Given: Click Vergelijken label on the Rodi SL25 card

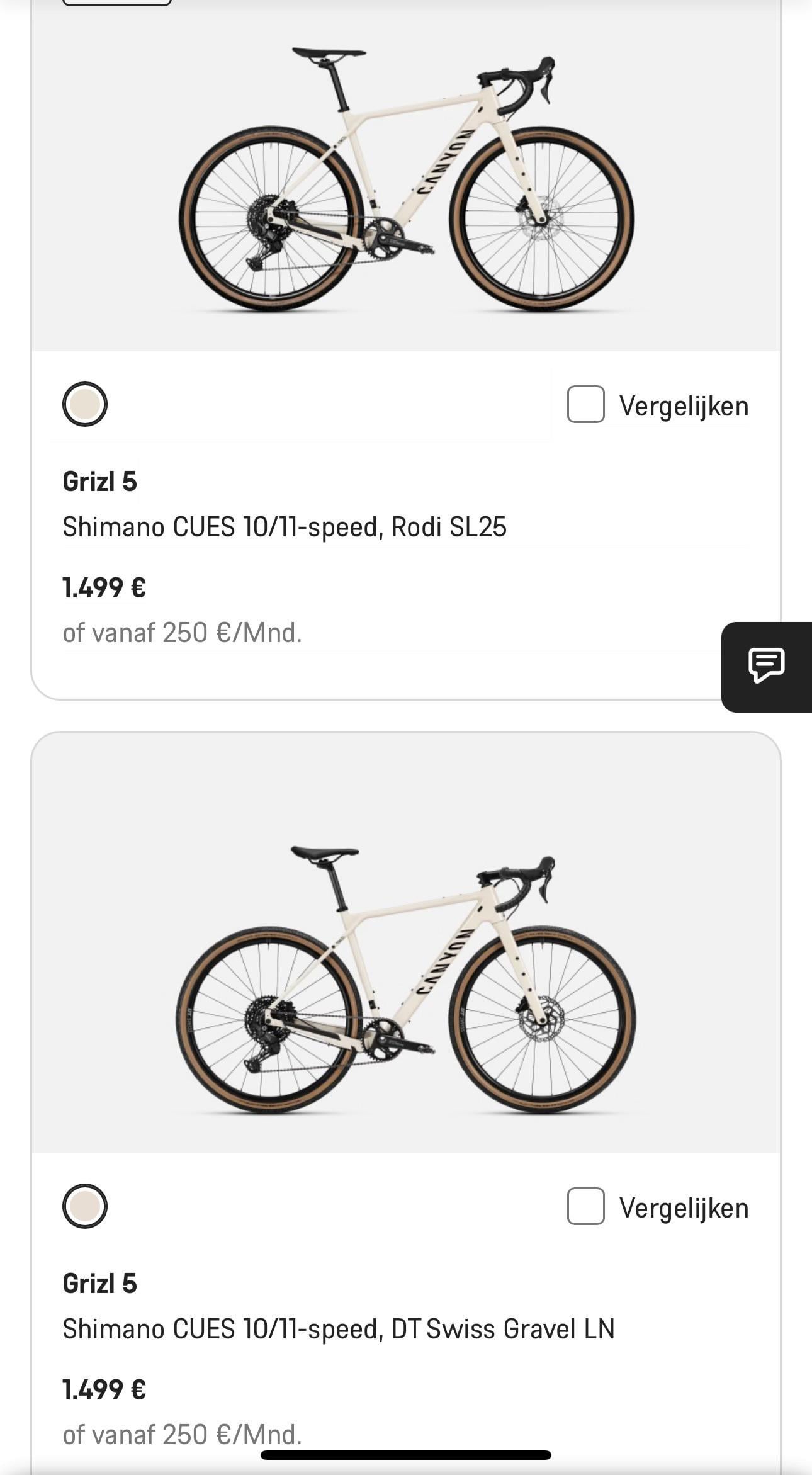Looking at the screenshot, I should 684,406.
